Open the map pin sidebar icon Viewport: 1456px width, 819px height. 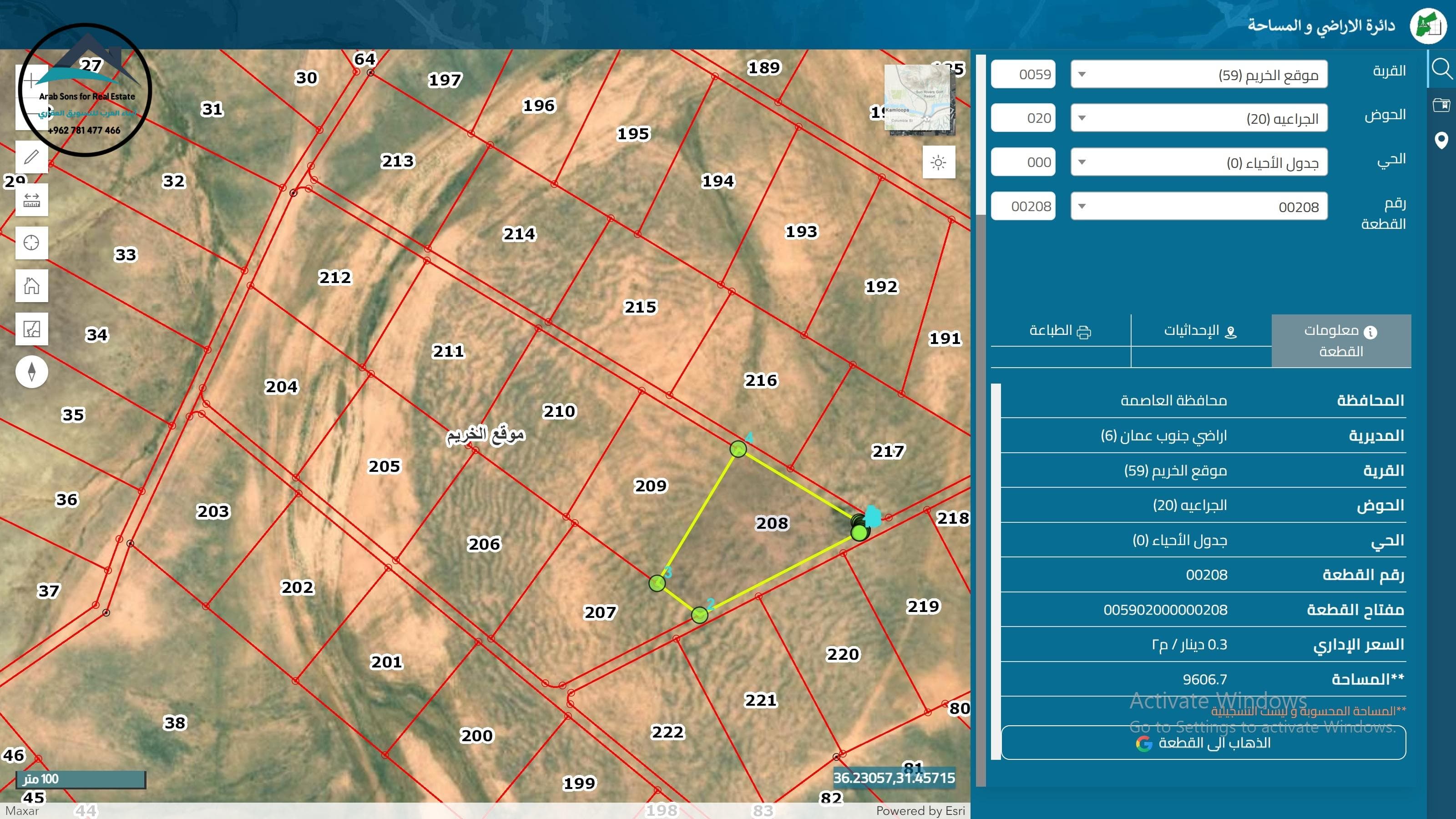pyautogui.click(x=1441, y=140)
